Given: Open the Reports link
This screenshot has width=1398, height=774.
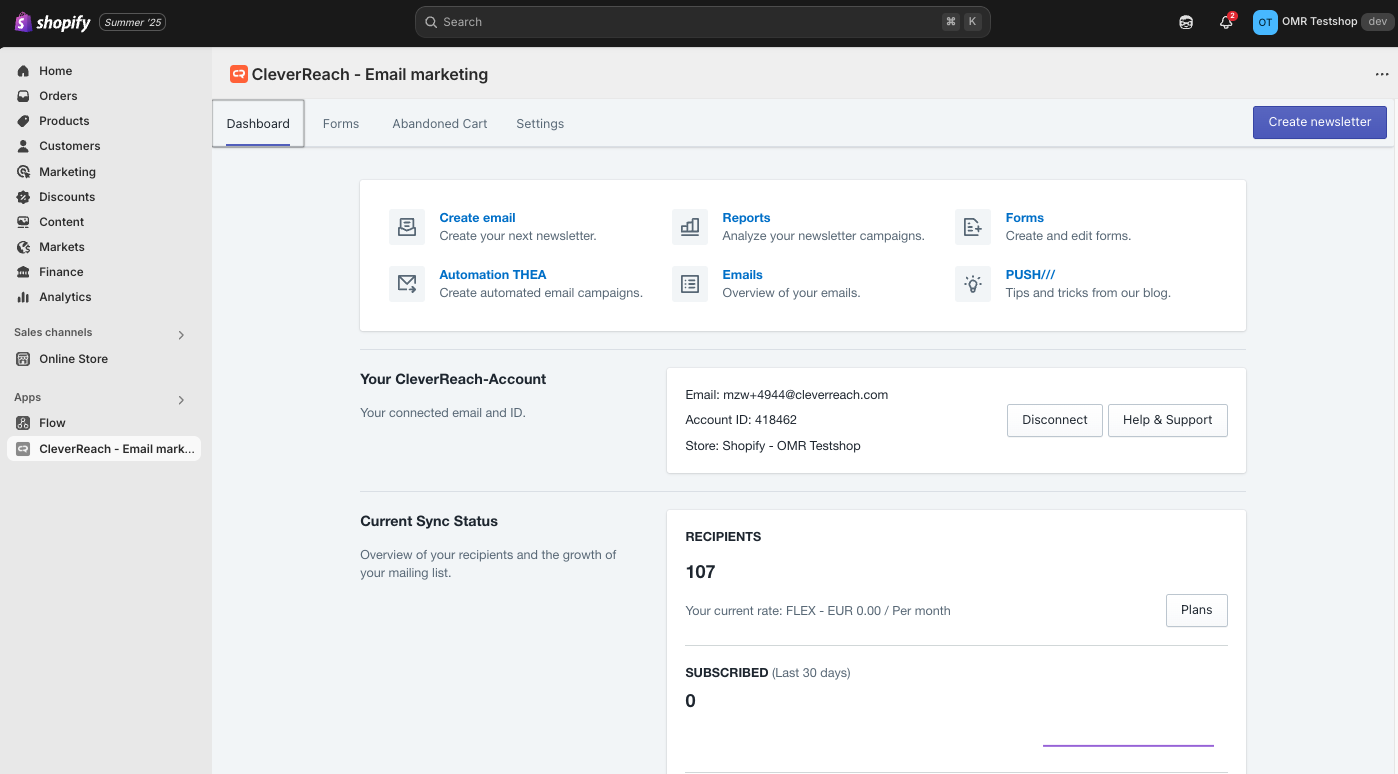Looking at the screenshot, I should (747, 218).
